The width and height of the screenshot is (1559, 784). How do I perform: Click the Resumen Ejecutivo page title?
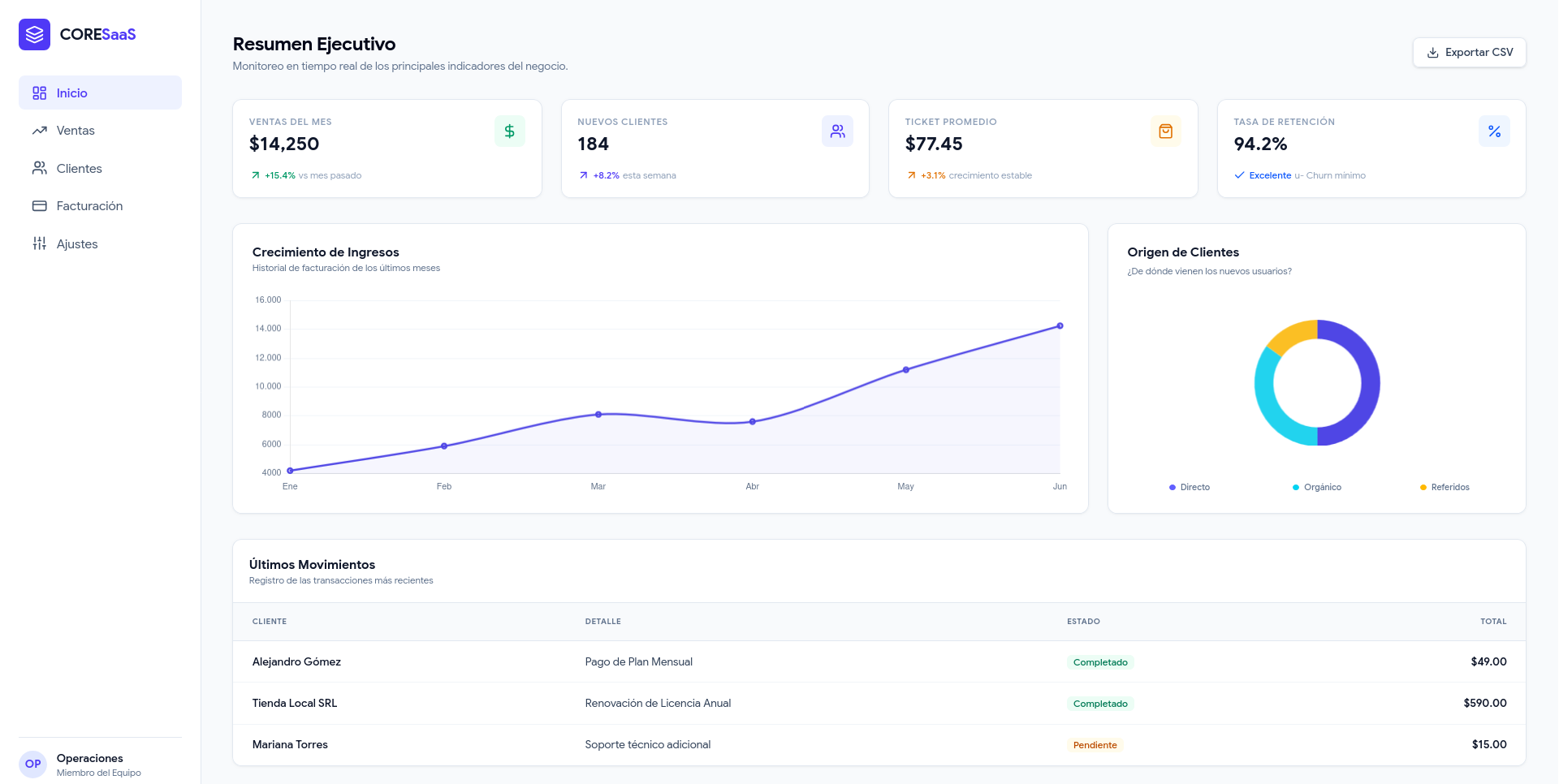[x=314, y=44]
